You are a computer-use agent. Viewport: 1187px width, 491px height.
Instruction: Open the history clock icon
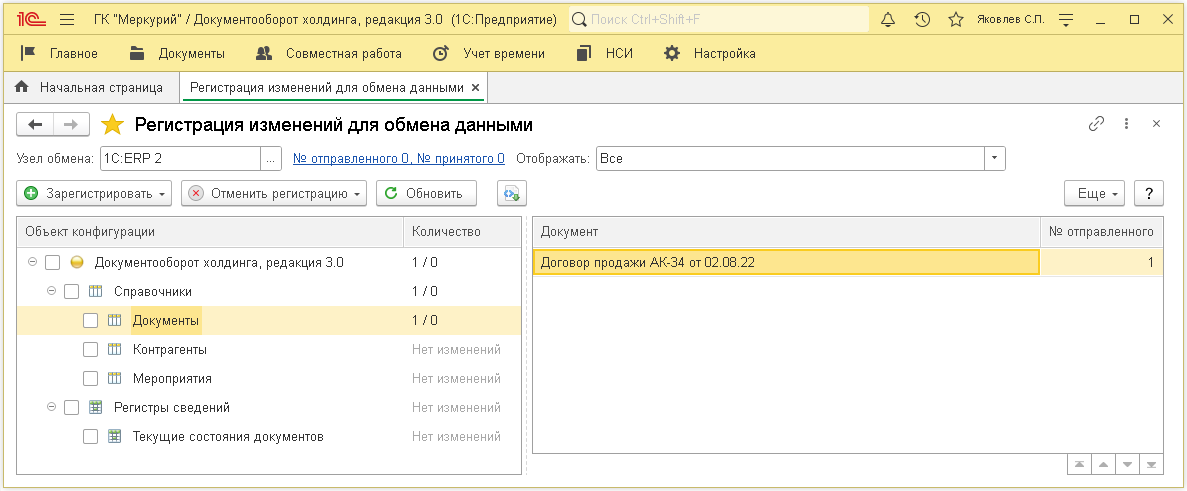922,19
